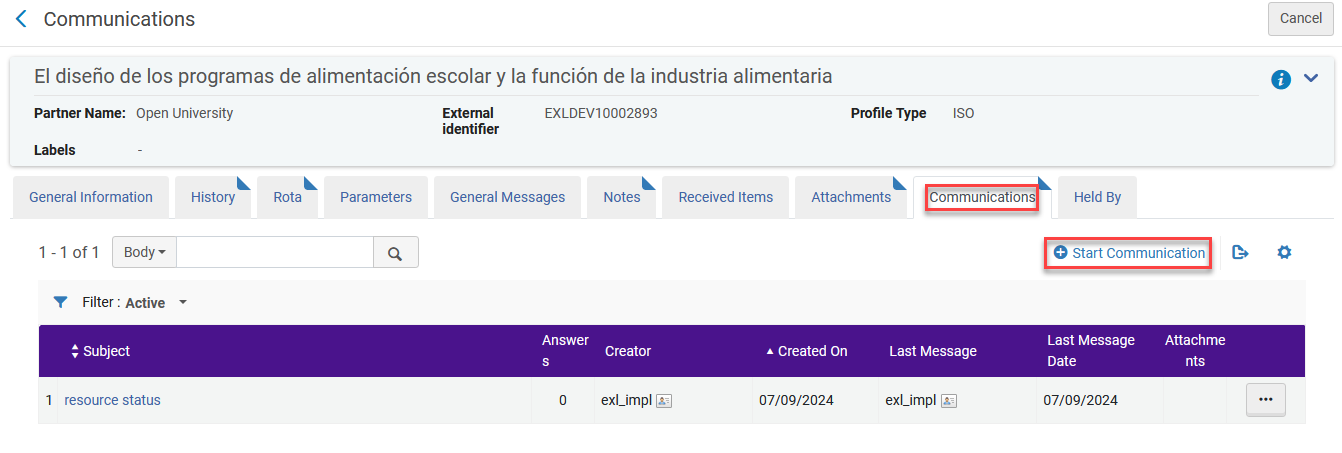Screen dimensions: 1342x453
Task: Click the search text input field
Action: point(274,253)
